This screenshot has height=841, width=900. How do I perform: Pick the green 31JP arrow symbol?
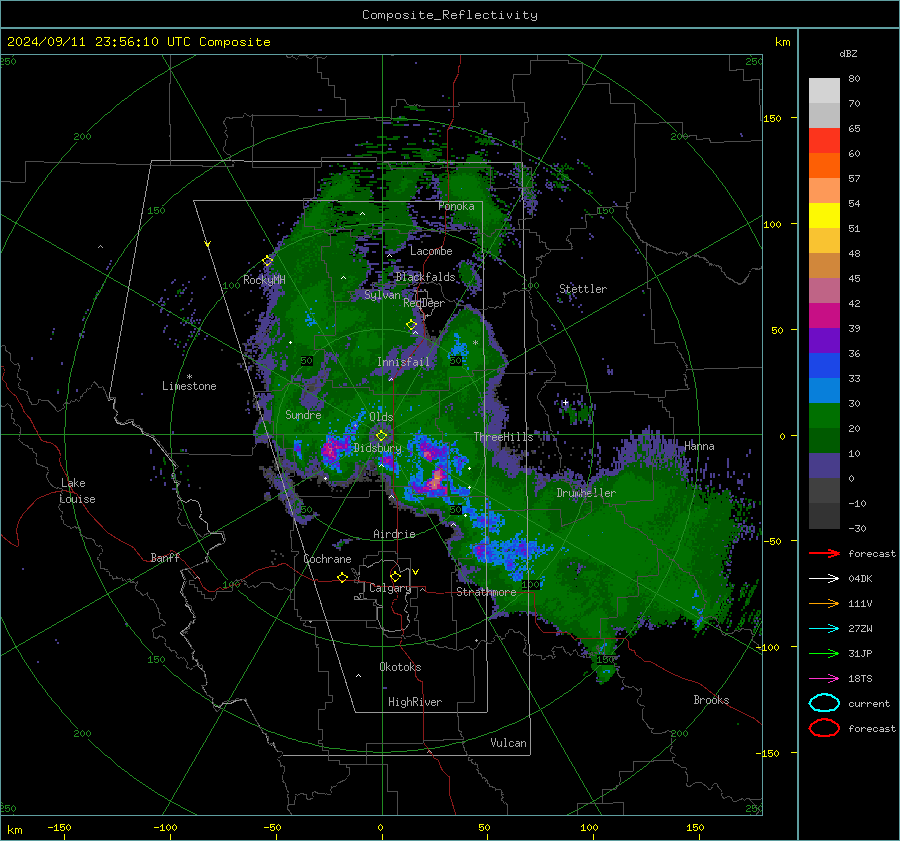(x=824, y=653)
